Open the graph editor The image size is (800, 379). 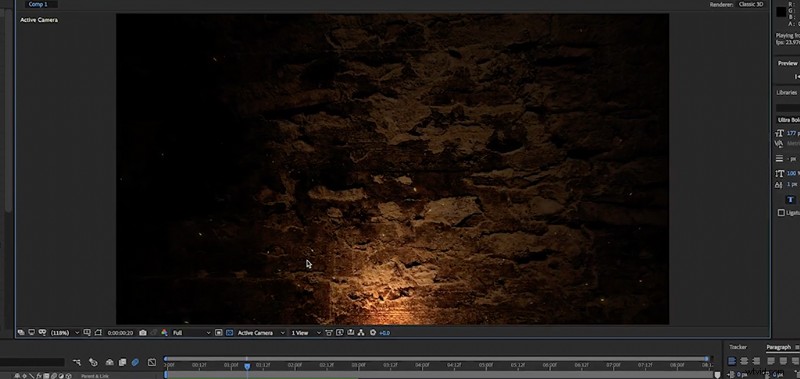click(x=152, y=362)
